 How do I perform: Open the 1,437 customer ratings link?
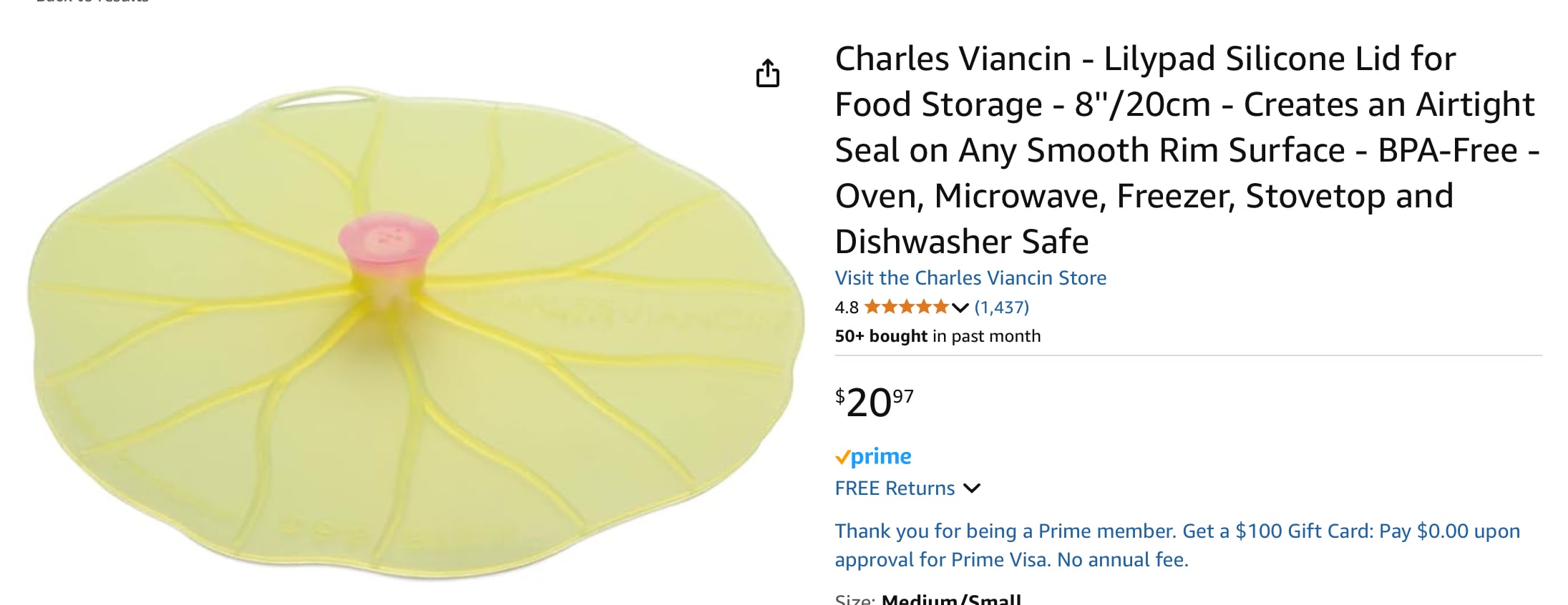pyautogui.click(x=1001, y=308)
